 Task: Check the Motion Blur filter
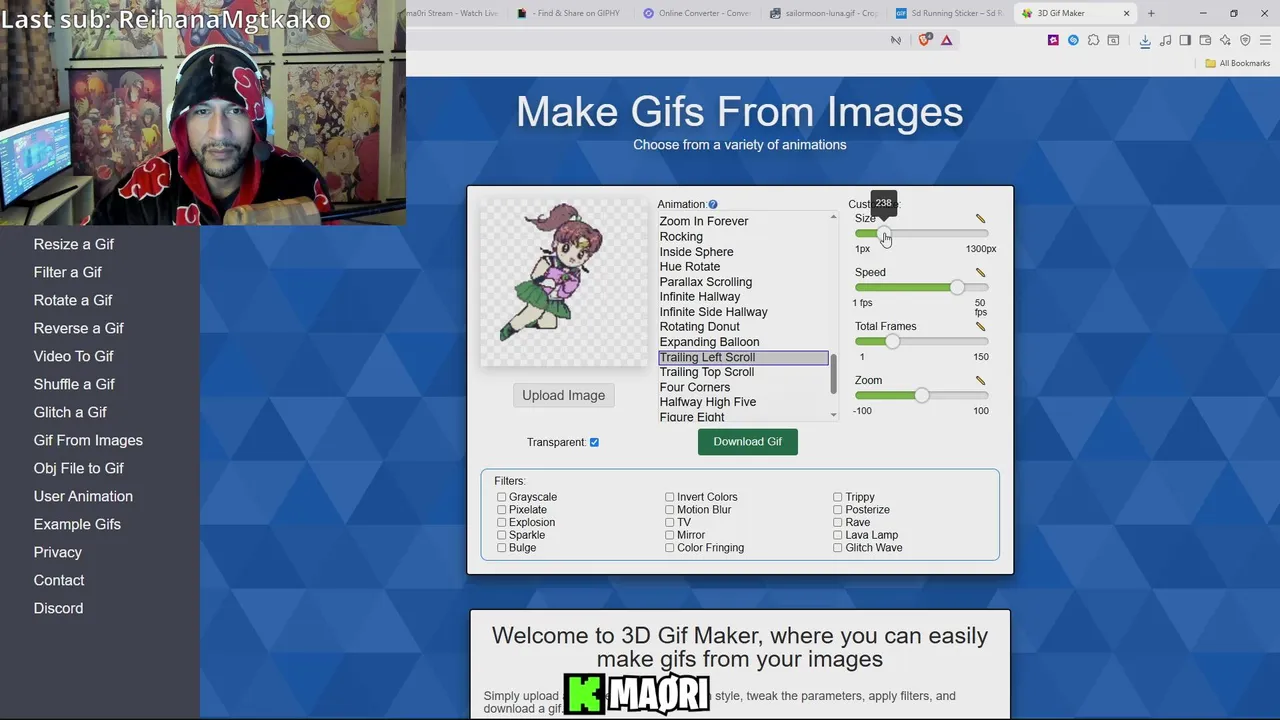tap(670, 510)
